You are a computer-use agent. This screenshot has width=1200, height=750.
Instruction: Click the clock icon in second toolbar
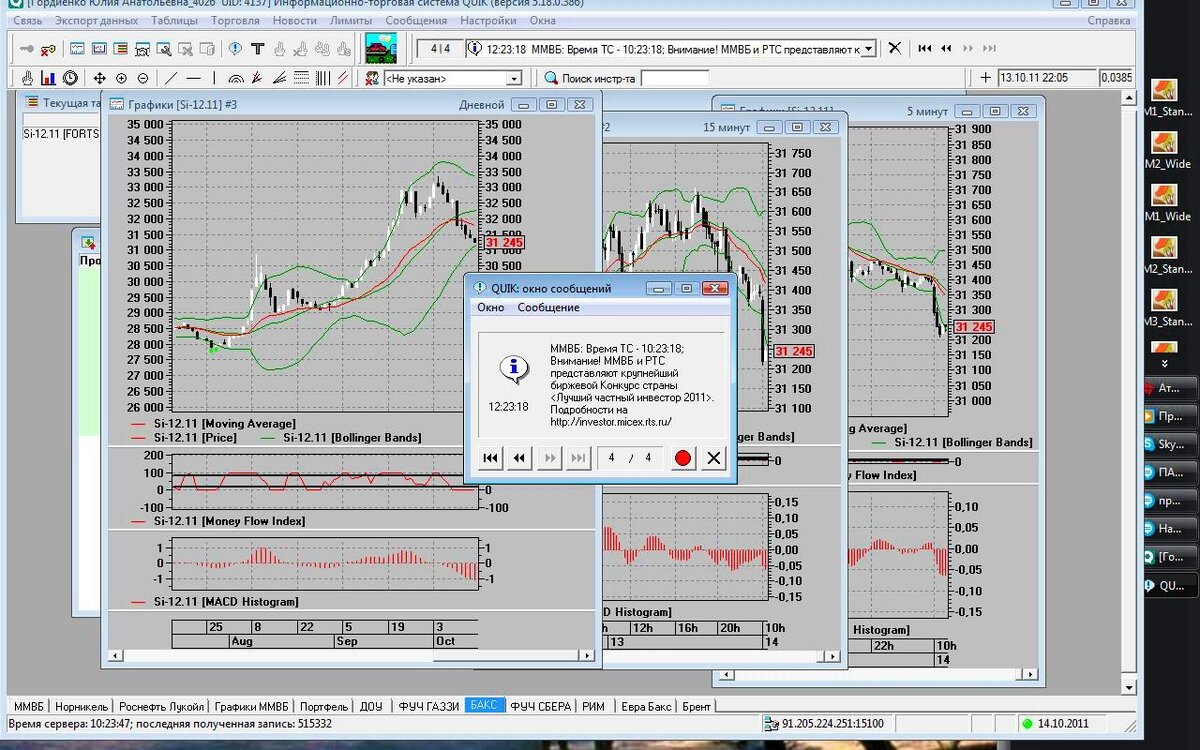70,78
